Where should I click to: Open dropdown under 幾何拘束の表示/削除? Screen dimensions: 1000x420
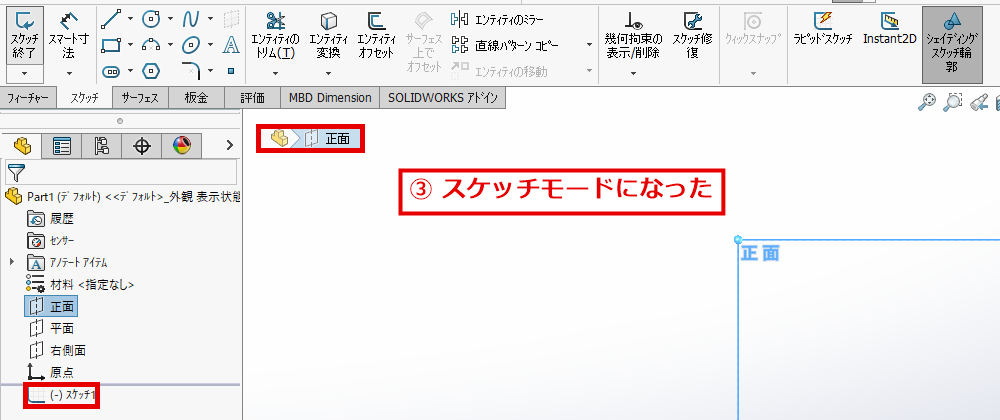point(633,73)
